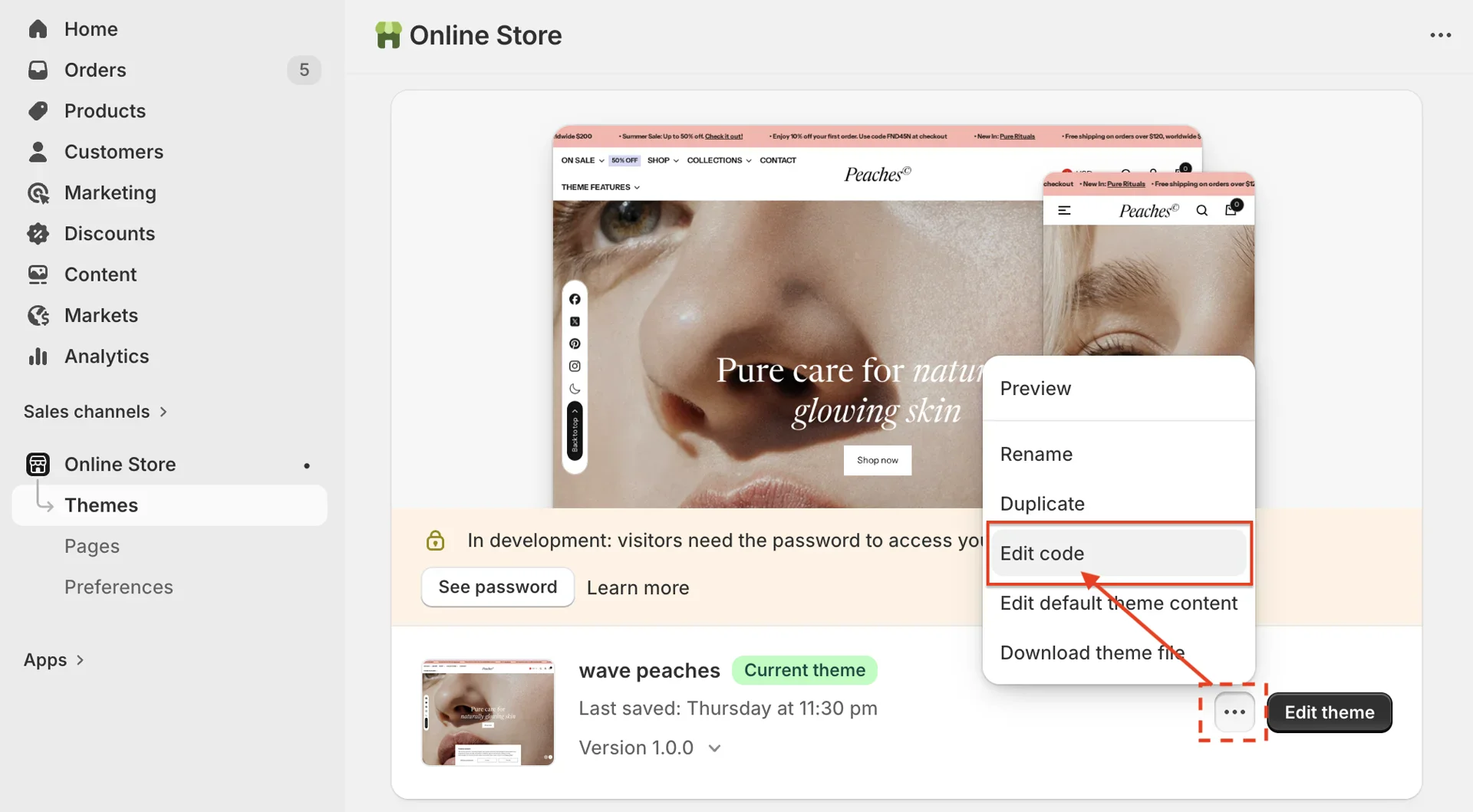
Task: Click the wave peaches theme thumbnail
Action: (x=487, y=712)
